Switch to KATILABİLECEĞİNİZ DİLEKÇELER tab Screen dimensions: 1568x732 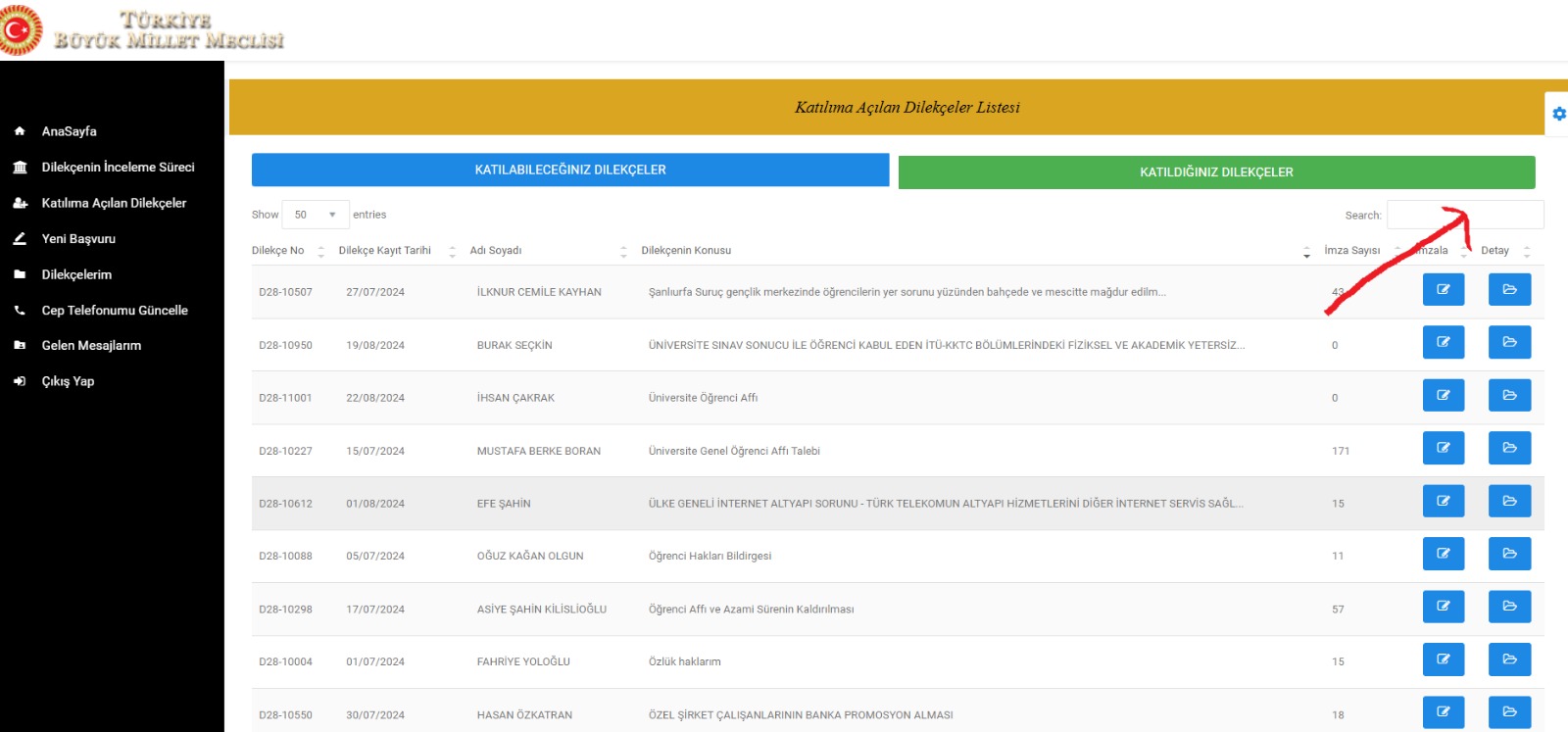[x=570, y=171]
